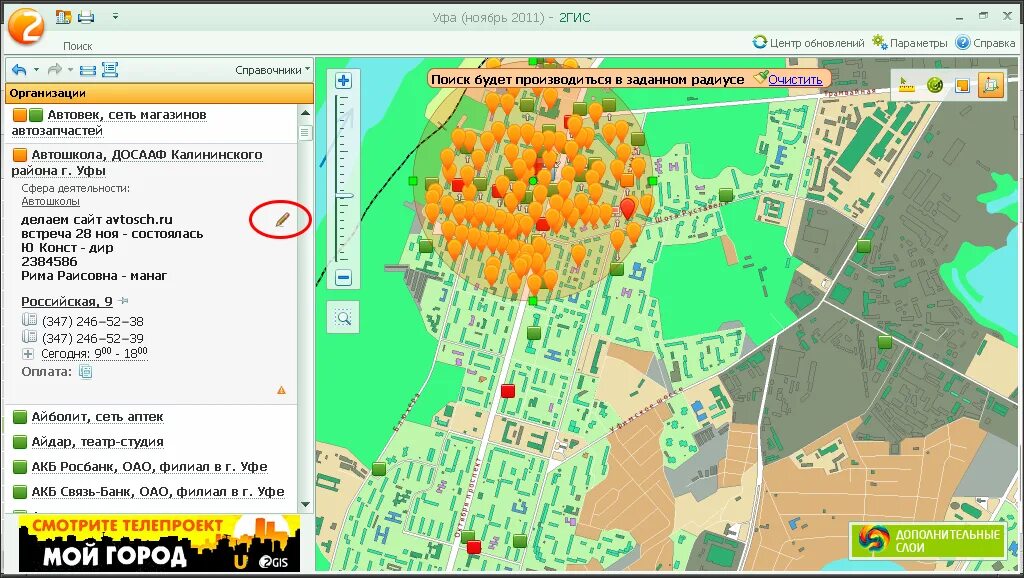Click the payment method icon next to Оплата
Image resolution: width=1024 pixels, height=578 pixels.
[86, 372]
